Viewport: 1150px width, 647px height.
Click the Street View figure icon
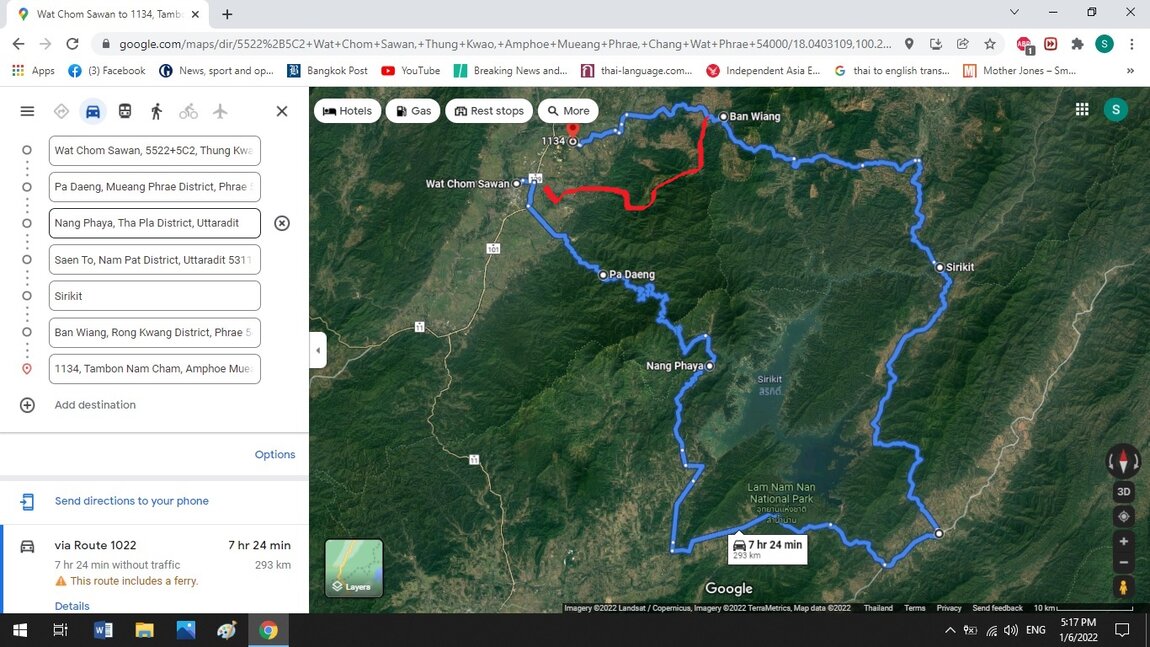(x=1122, y=588)
